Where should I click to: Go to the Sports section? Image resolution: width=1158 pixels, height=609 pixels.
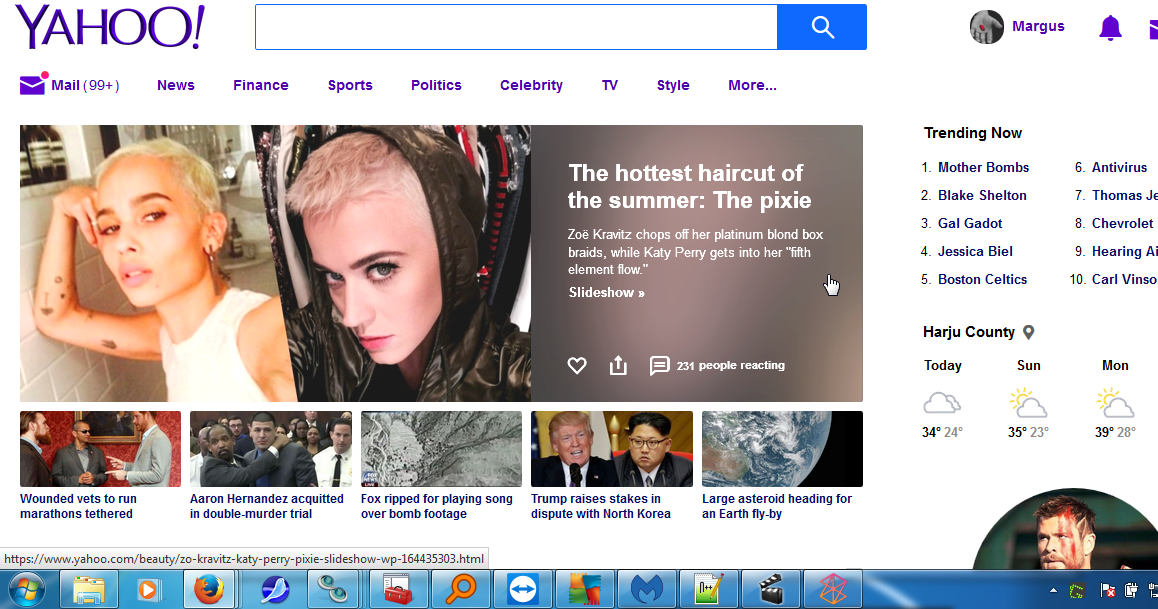350,85
